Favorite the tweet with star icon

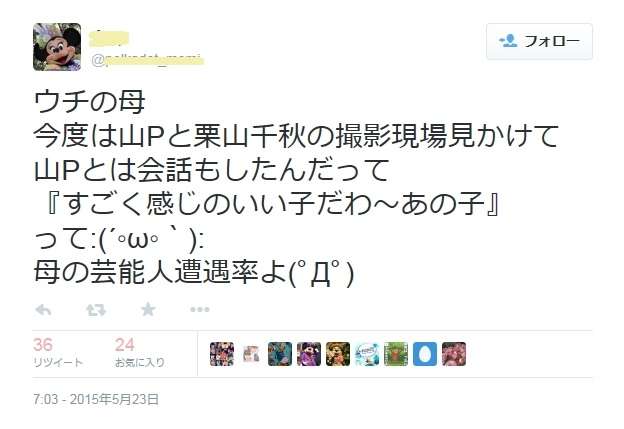point(148,309)
